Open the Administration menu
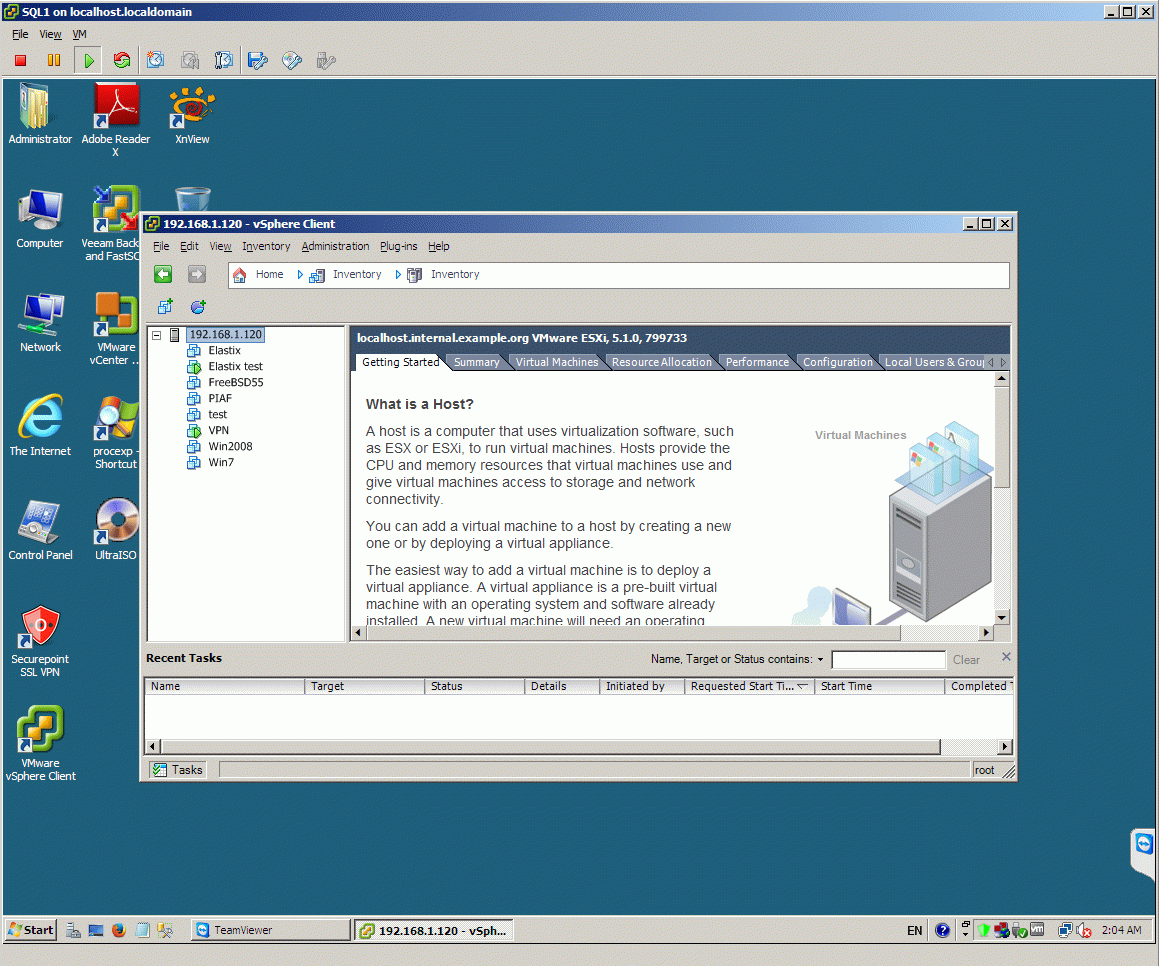Image resolution: width=1159 pixels, height=966 pixels. [335, 246]
